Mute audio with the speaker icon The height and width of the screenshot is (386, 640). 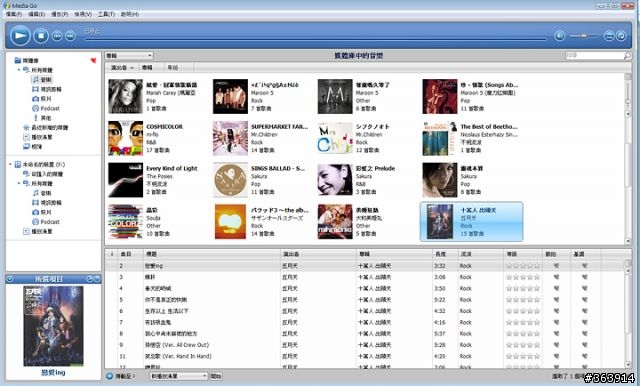(x=560, y=36)
